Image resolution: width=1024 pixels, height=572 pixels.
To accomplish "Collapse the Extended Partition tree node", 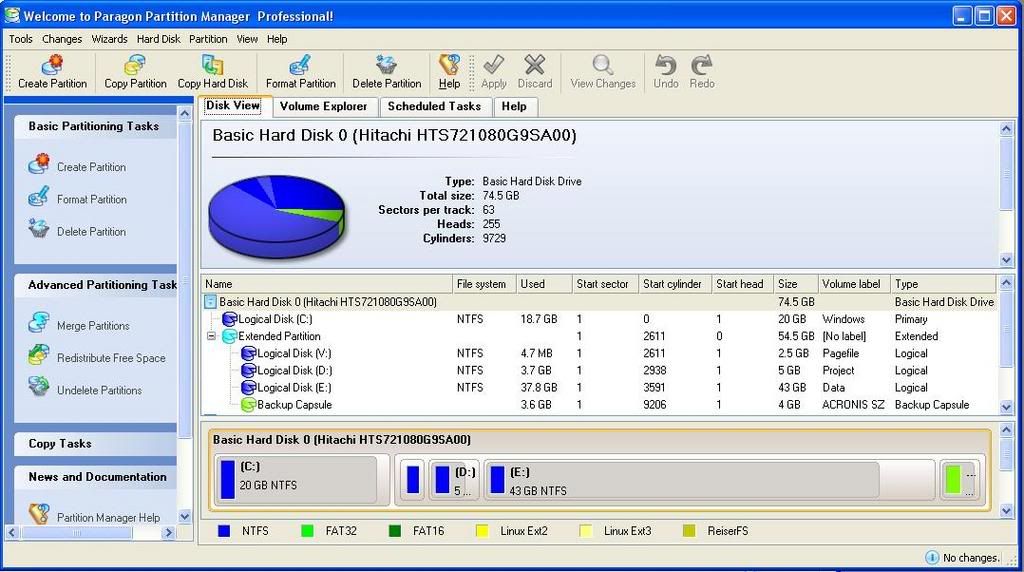I will coord(212,336).
